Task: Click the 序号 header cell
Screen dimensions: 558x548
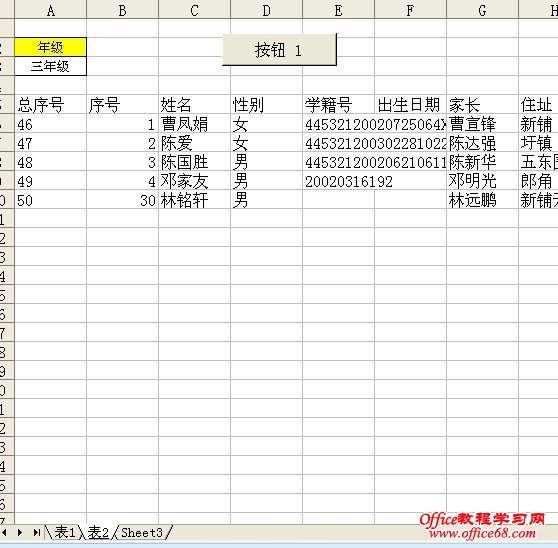Action: pos(122,104)
